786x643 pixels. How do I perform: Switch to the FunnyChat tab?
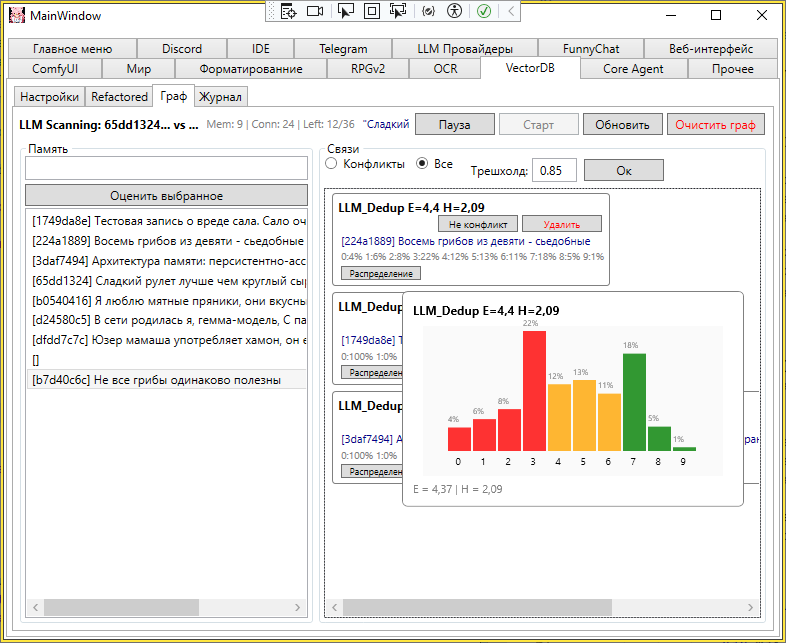pos(591,49)
